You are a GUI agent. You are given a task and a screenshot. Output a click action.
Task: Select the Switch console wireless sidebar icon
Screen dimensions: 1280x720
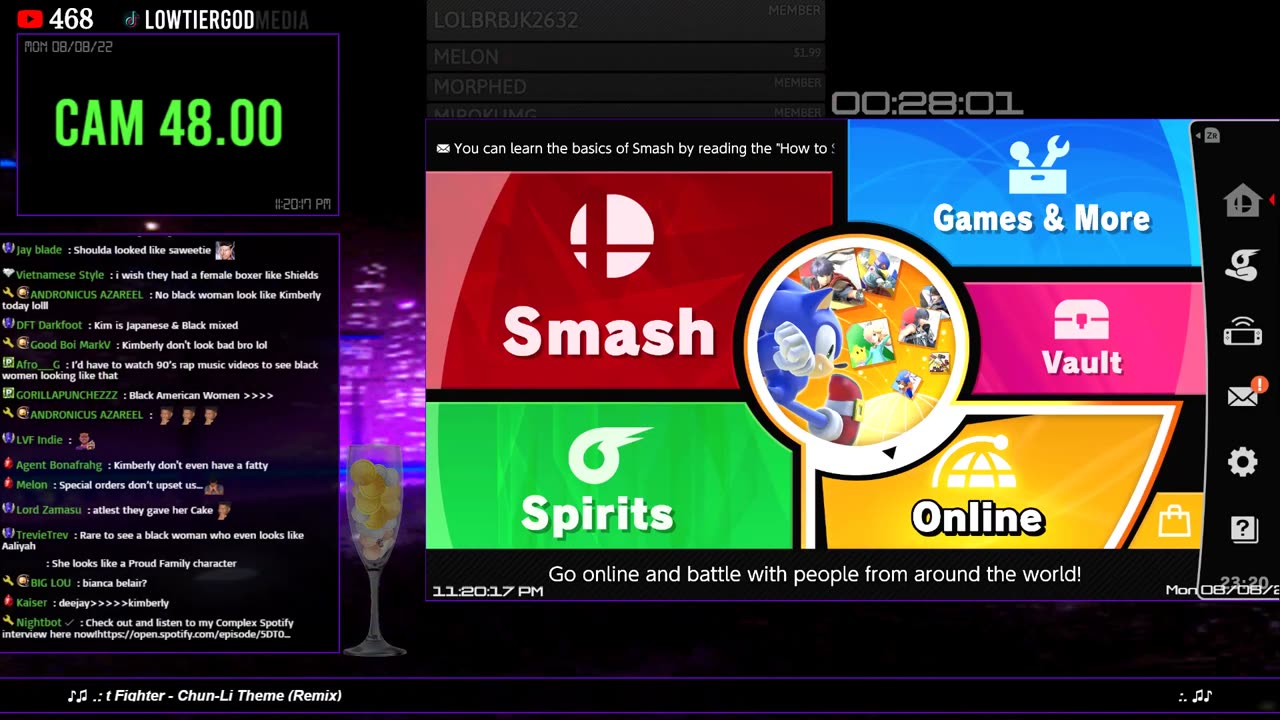pos(1242,331)
